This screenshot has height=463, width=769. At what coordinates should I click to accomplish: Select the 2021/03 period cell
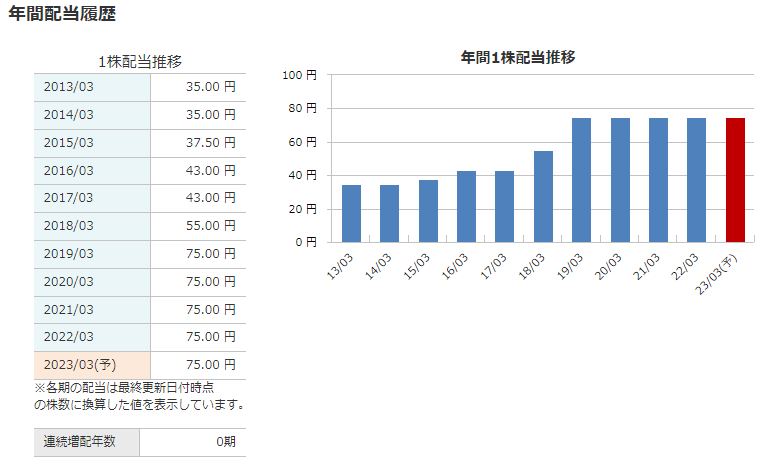(x=92, y=310)
